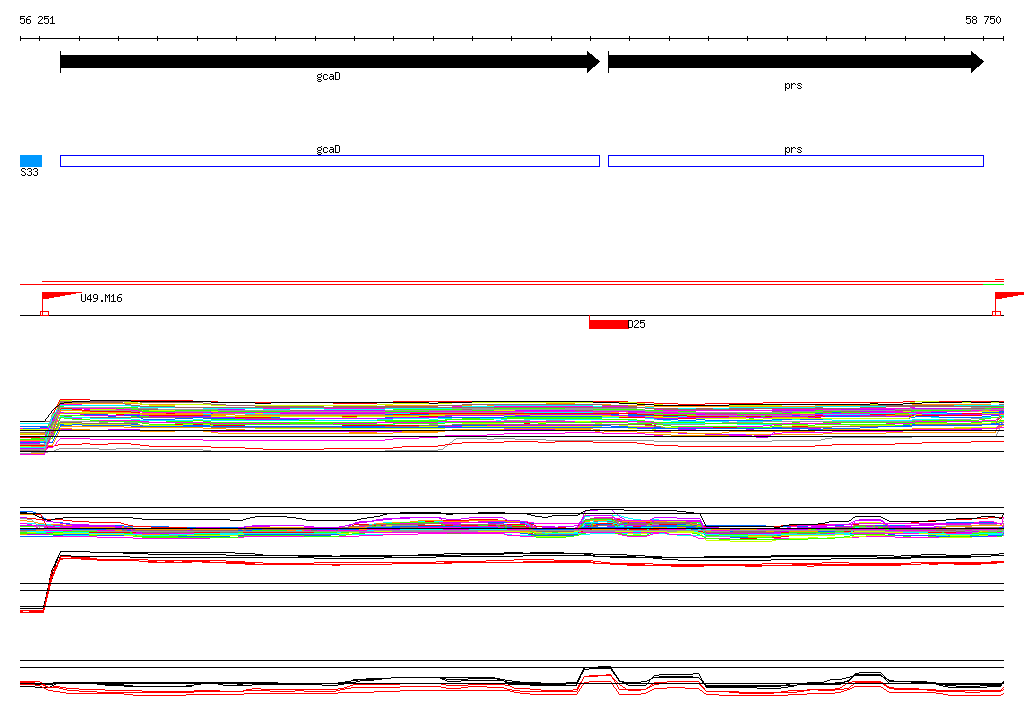Select the blue outlined gcaD box
1024x714 pixels.
[330, 161]
